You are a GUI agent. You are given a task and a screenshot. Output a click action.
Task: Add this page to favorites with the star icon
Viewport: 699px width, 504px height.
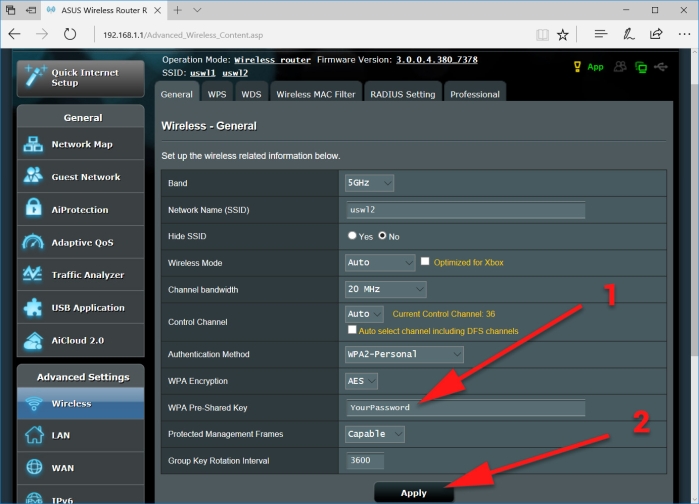[563, 35]
